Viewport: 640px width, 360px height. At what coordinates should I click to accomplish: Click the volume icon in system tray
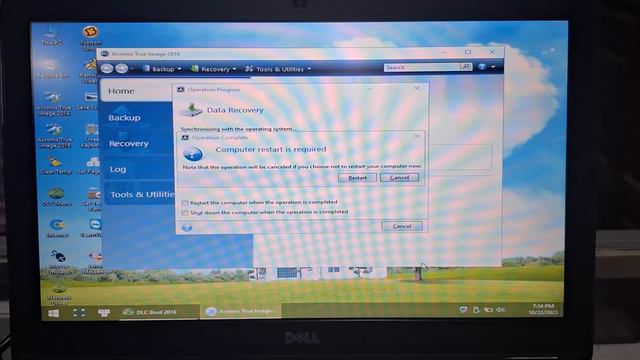[x=500, y=310]
